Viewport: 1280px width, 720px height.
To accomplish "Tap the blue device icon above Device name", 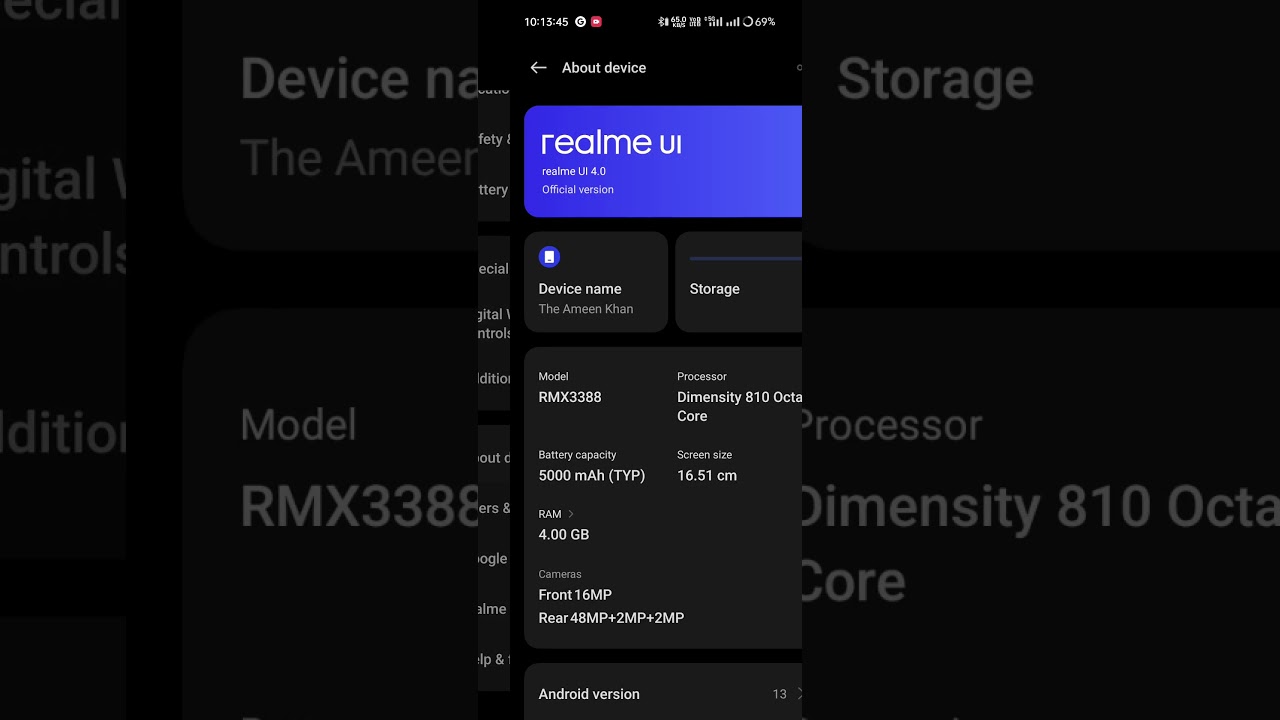I will 549,257.
